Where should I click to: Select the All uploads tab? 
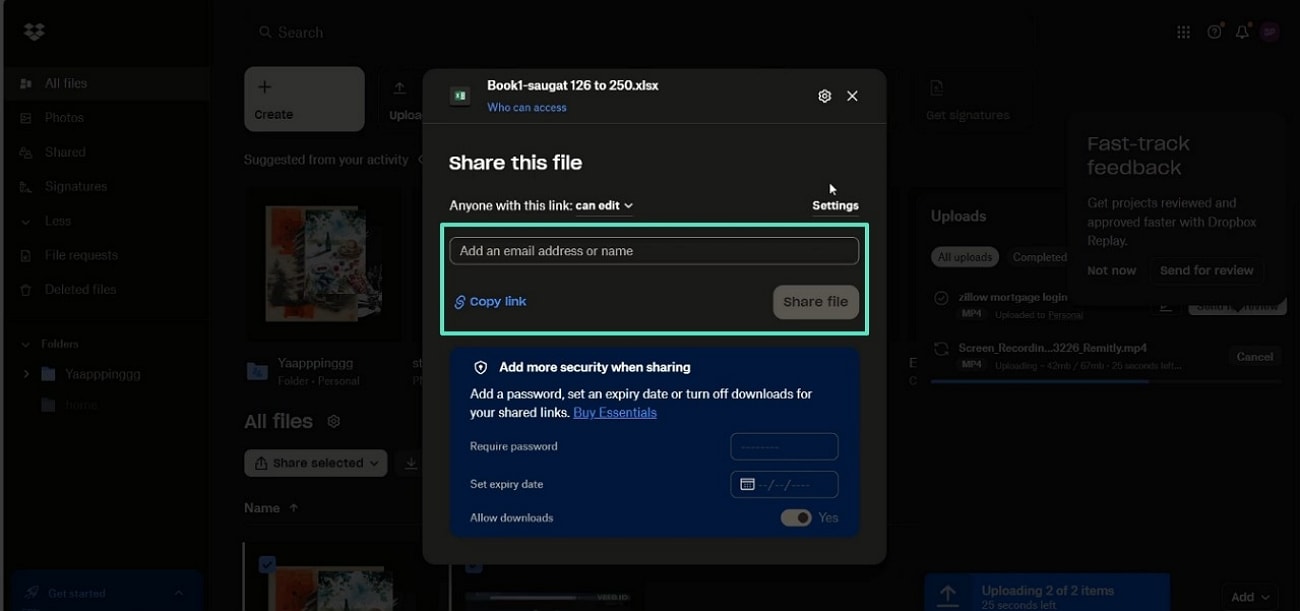pos(964,257)
